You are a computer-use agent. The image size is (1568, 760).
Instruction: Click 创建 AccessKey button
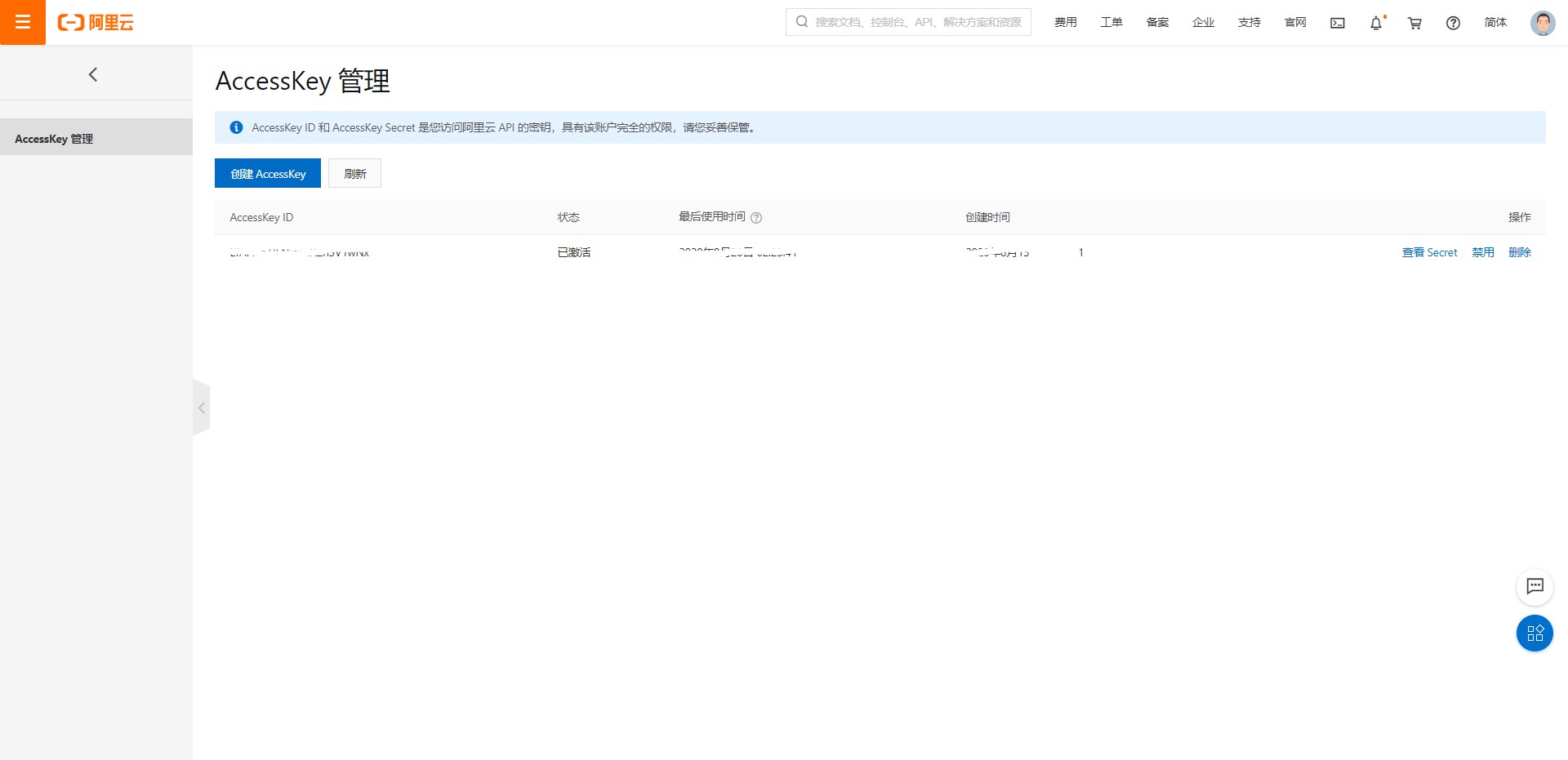[x=268, y=173]
